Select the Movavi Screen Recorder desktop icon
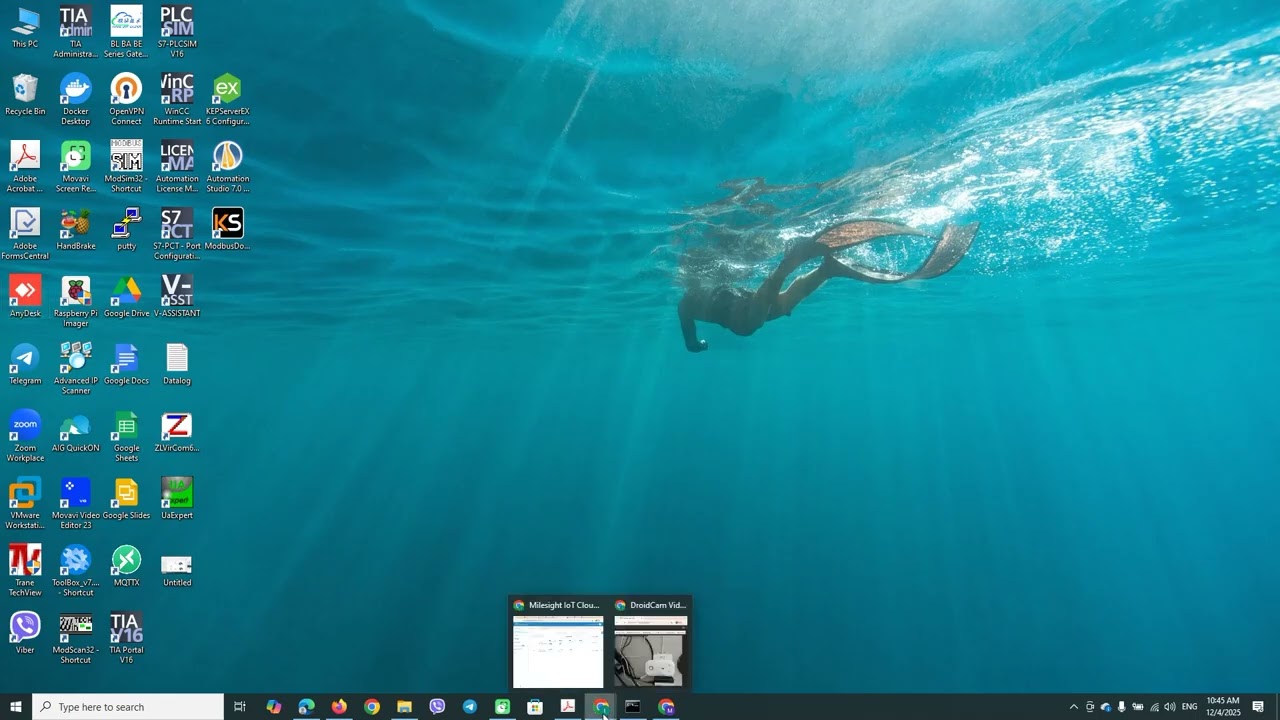 tap(76, 167)
